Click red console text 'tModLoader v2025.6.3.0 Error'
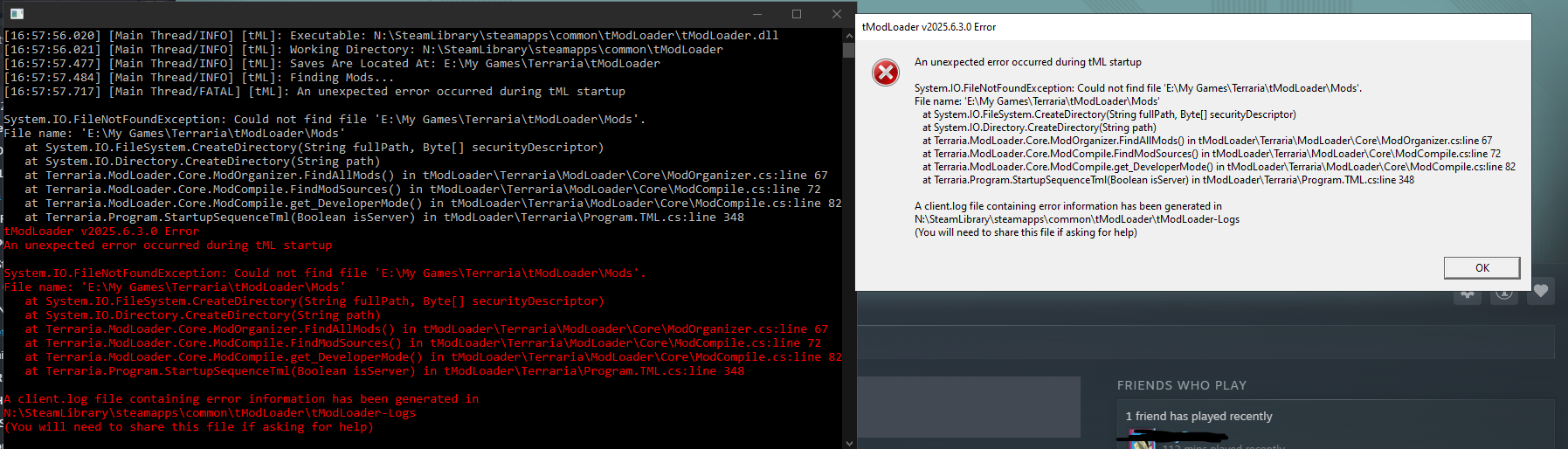Image resolution: width=1568 pixels, height=449 pixels. click(101, 231)
